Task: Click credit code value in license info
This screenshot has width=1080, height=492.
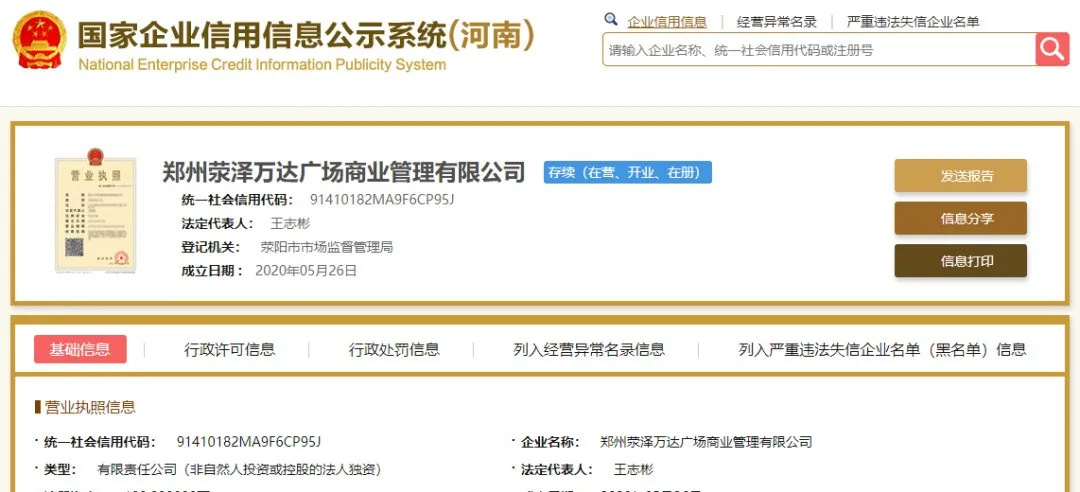Action: [249, 442]
